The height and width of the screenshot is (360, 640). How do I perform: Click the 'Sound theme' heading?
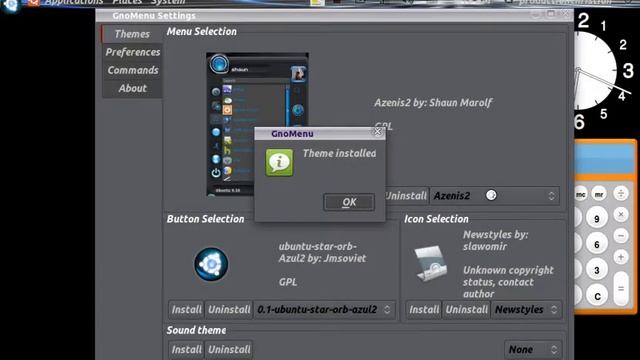click(196, 330)
